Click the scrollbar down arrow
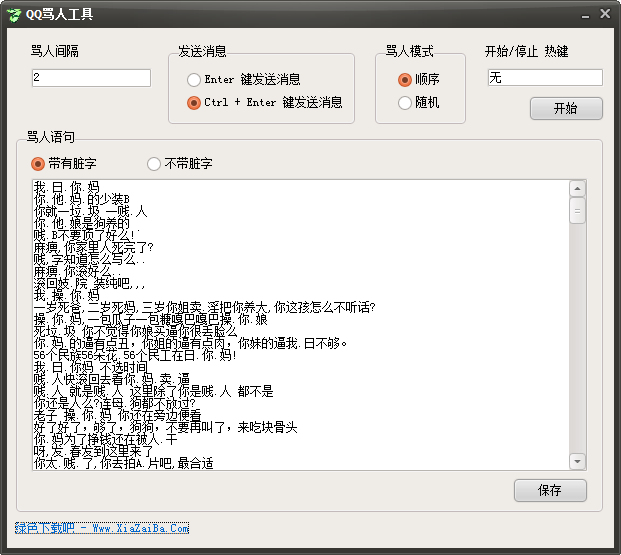 [x=577, y=462]
